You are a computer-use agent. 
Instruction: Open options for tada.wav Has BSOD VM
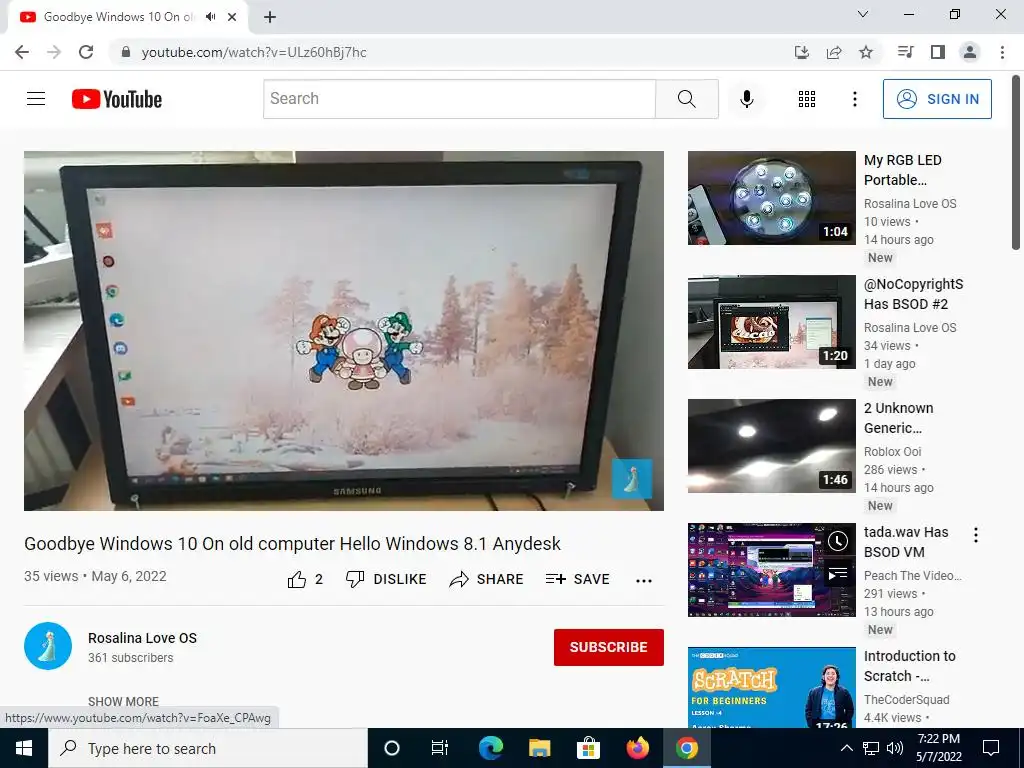pyautogui.click(x=976, y=535)
